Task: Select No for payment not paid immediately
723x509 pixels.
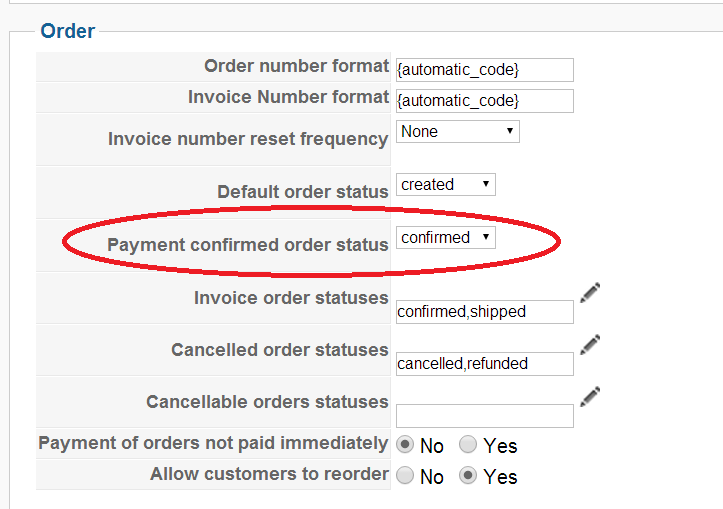Action: pos(406,444)
